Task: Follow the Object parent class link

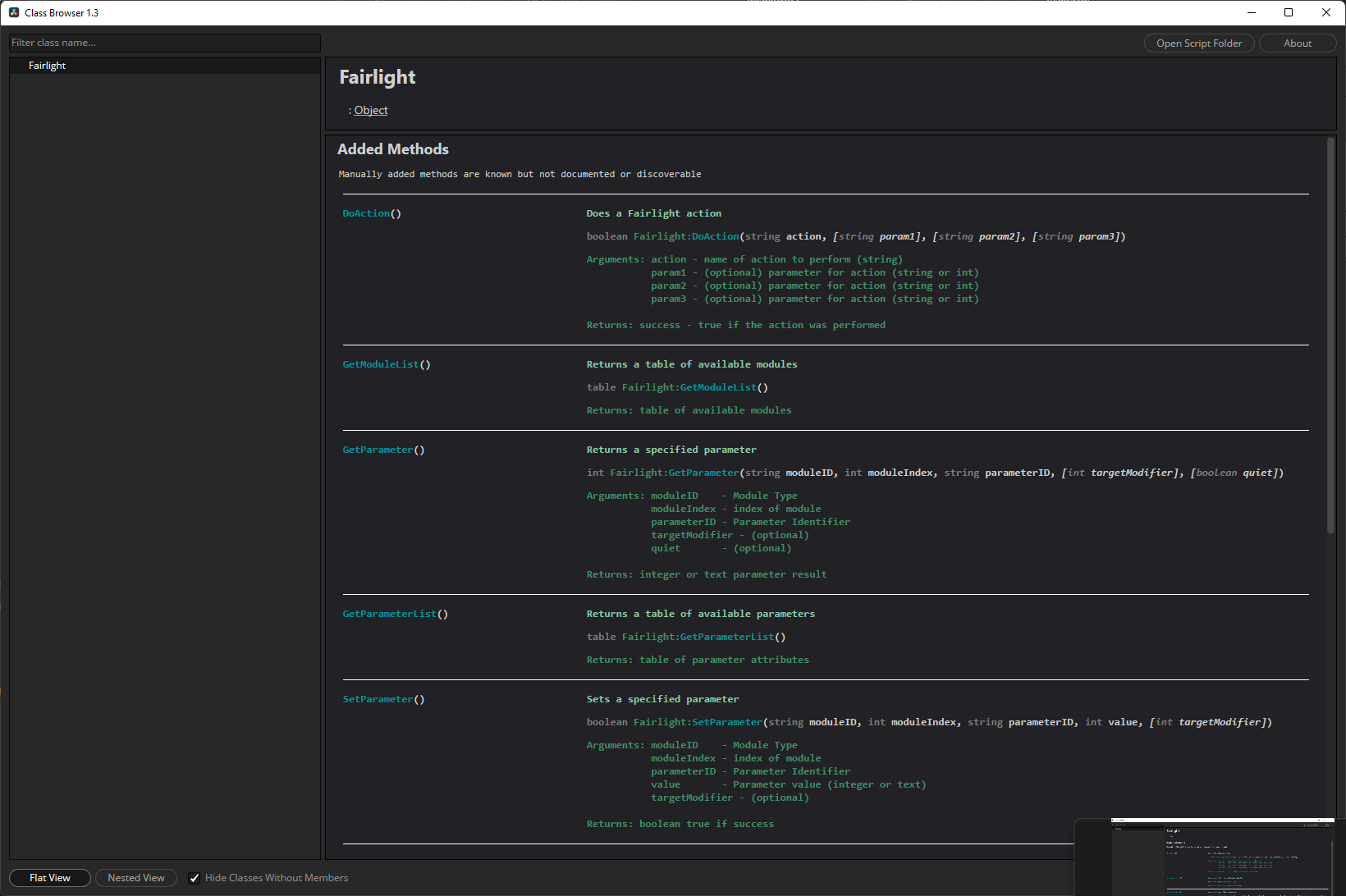Action: [x=371, y=110]
